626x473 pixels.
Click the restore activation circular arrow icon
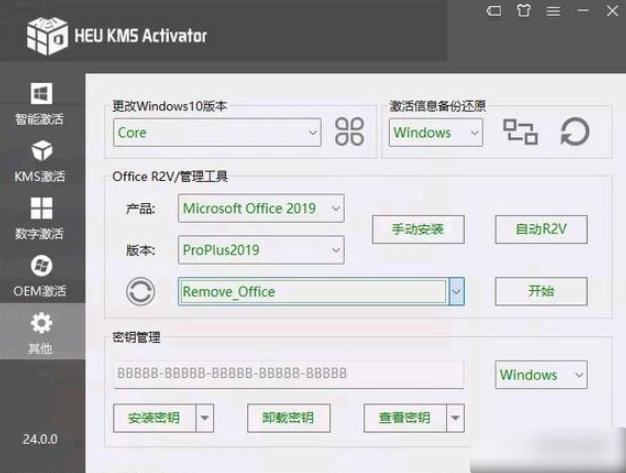click(x=575, y=132)
